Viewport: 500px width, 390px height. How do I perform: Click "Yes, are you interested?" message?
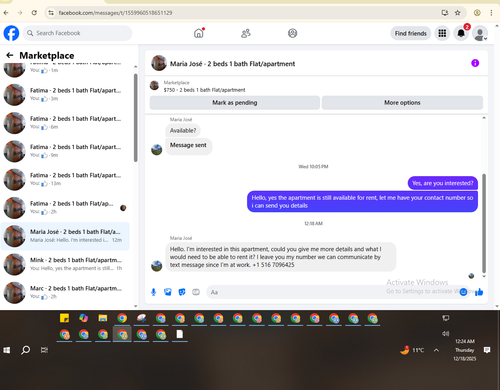443,183
